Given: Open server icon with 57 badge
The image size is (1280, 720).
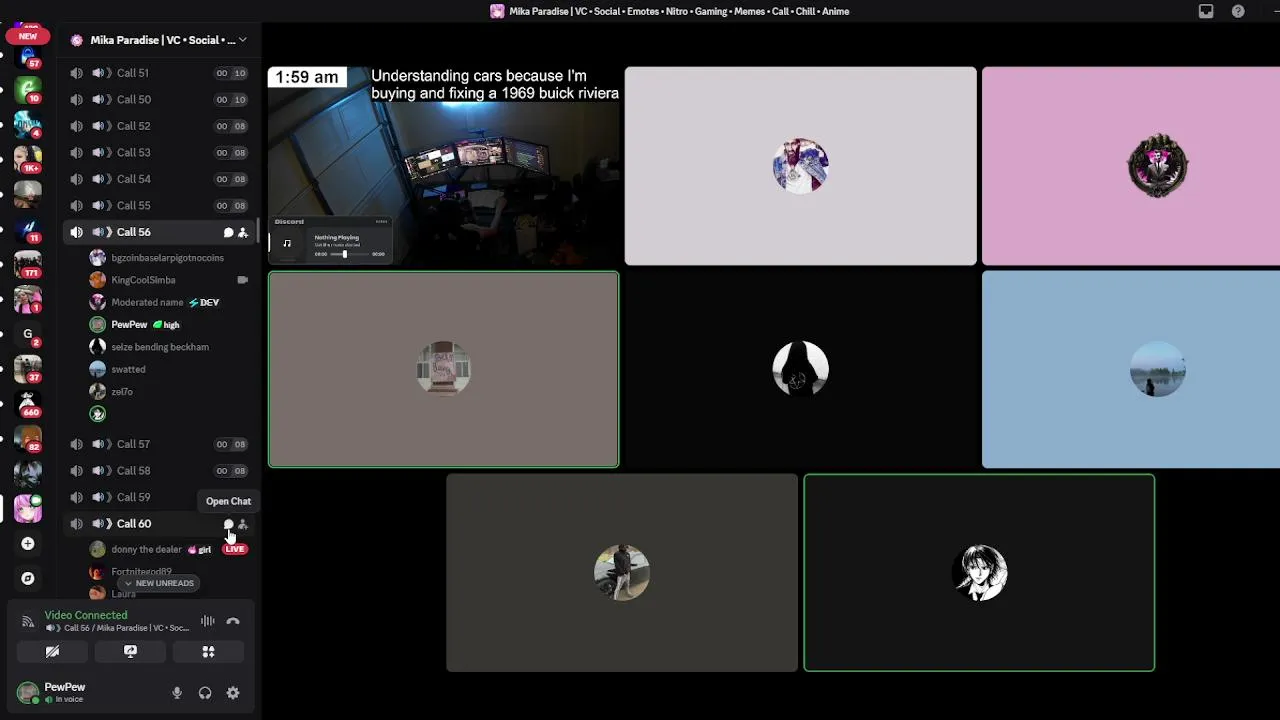Looking at the screenshot, I should click(x=28, y=57).
